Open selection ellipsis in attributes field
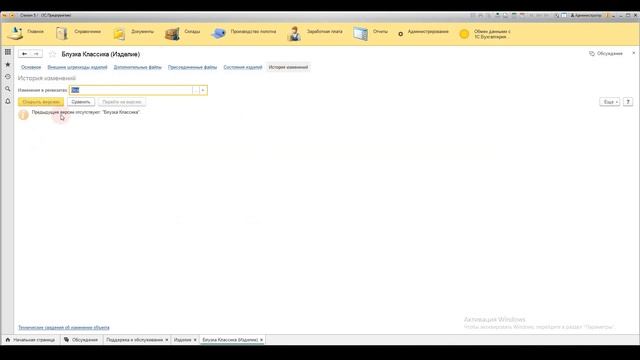This screenshot has height=360, width=640. pyautogui.click(x=196, y=90)
